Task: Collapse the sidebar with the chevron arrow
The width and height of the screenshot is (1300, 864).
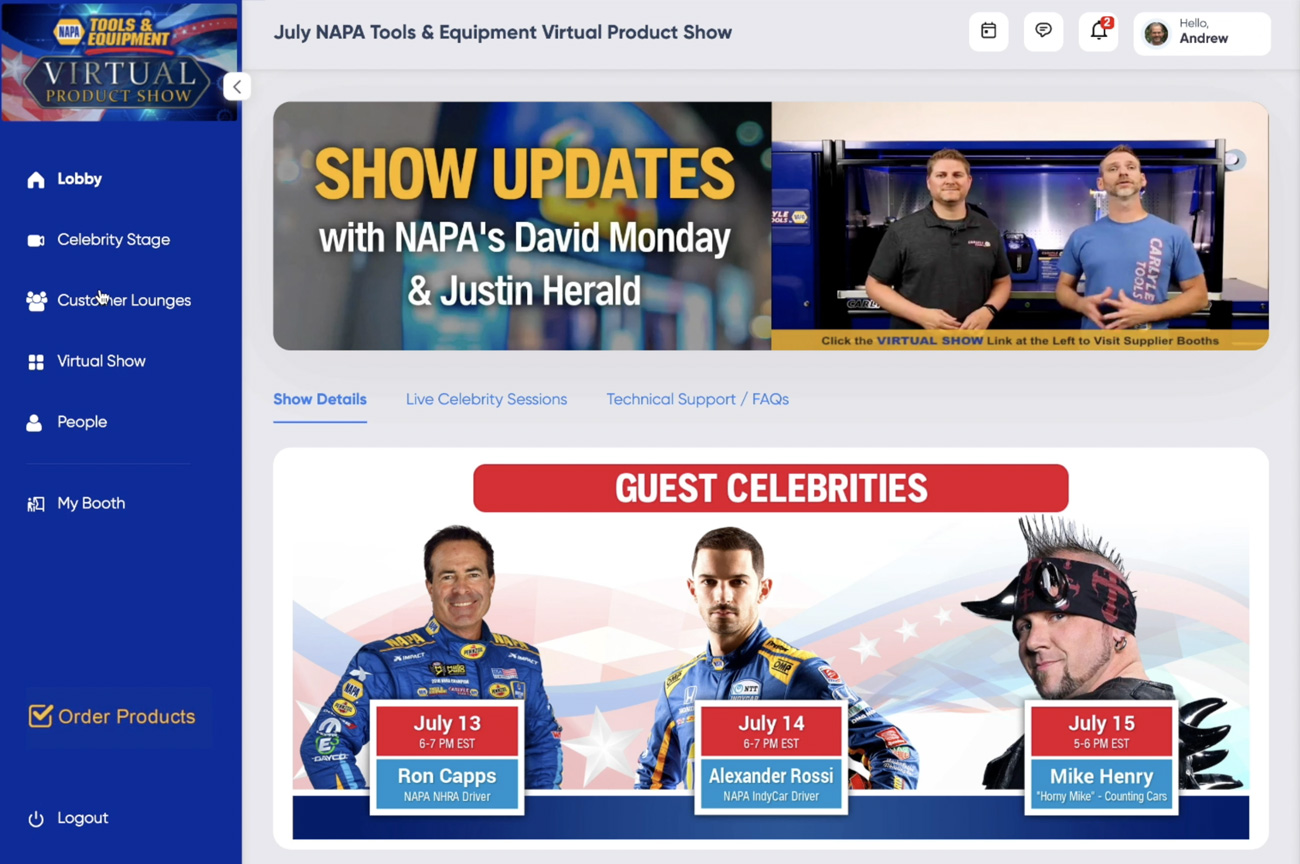Action: point(237,87)
